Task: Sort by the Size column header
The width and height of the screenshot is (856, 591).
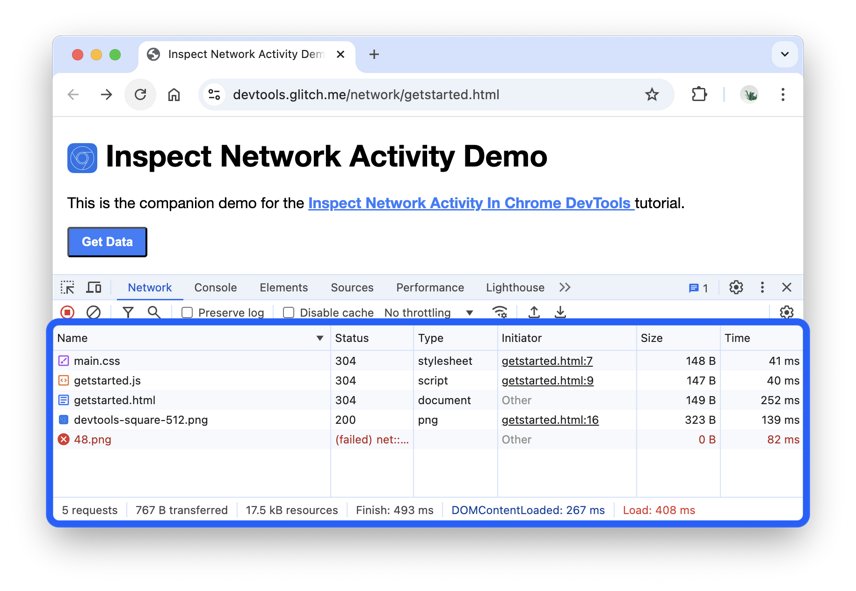Action: click(678, 338)
